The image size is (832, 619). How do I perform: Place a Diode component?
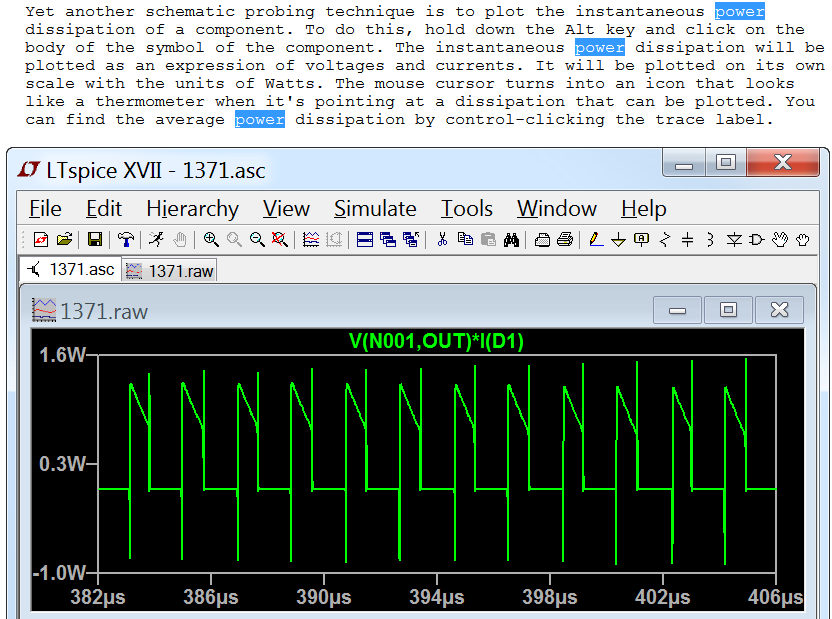tap(734, 240)
